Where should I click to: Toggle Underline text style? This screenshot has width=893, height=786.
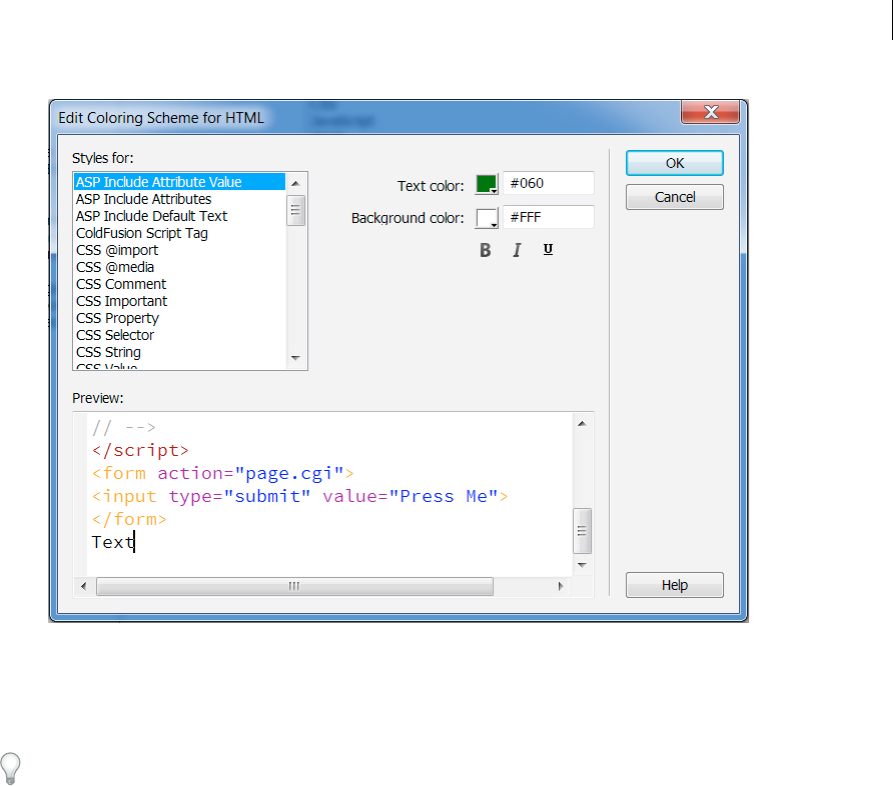coord(548,249)
